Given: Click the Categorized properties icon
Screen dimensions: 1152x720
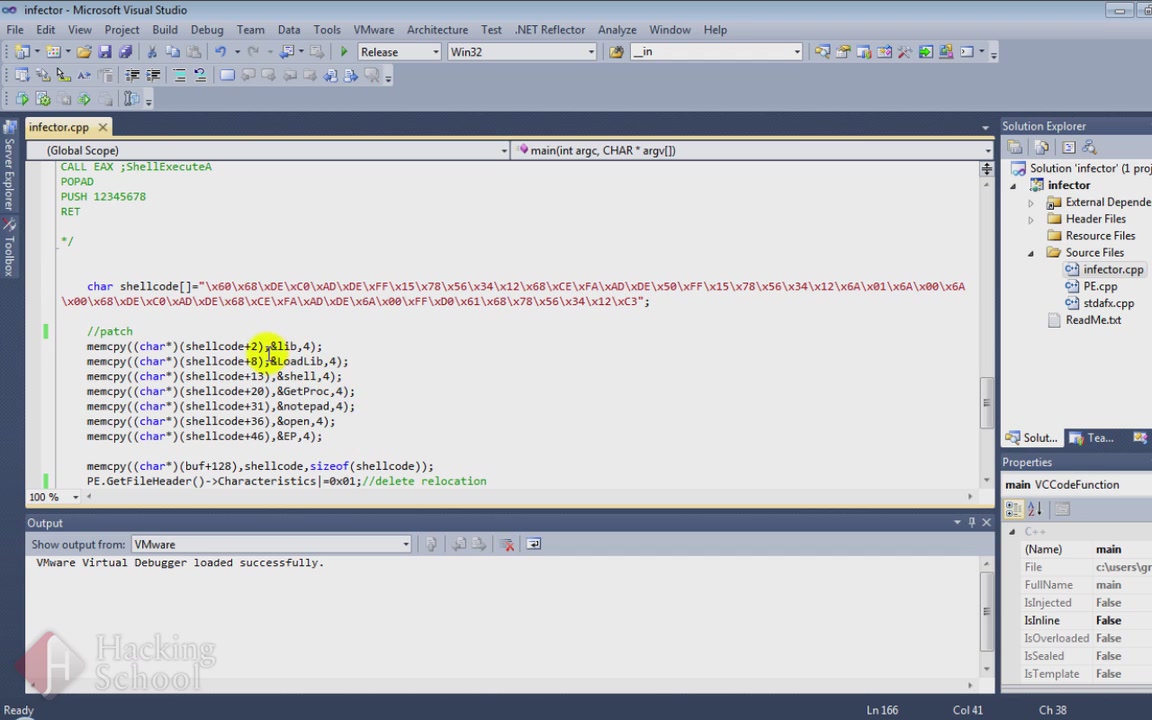Looking at the screenshot, I should [x=1014, y=508].
